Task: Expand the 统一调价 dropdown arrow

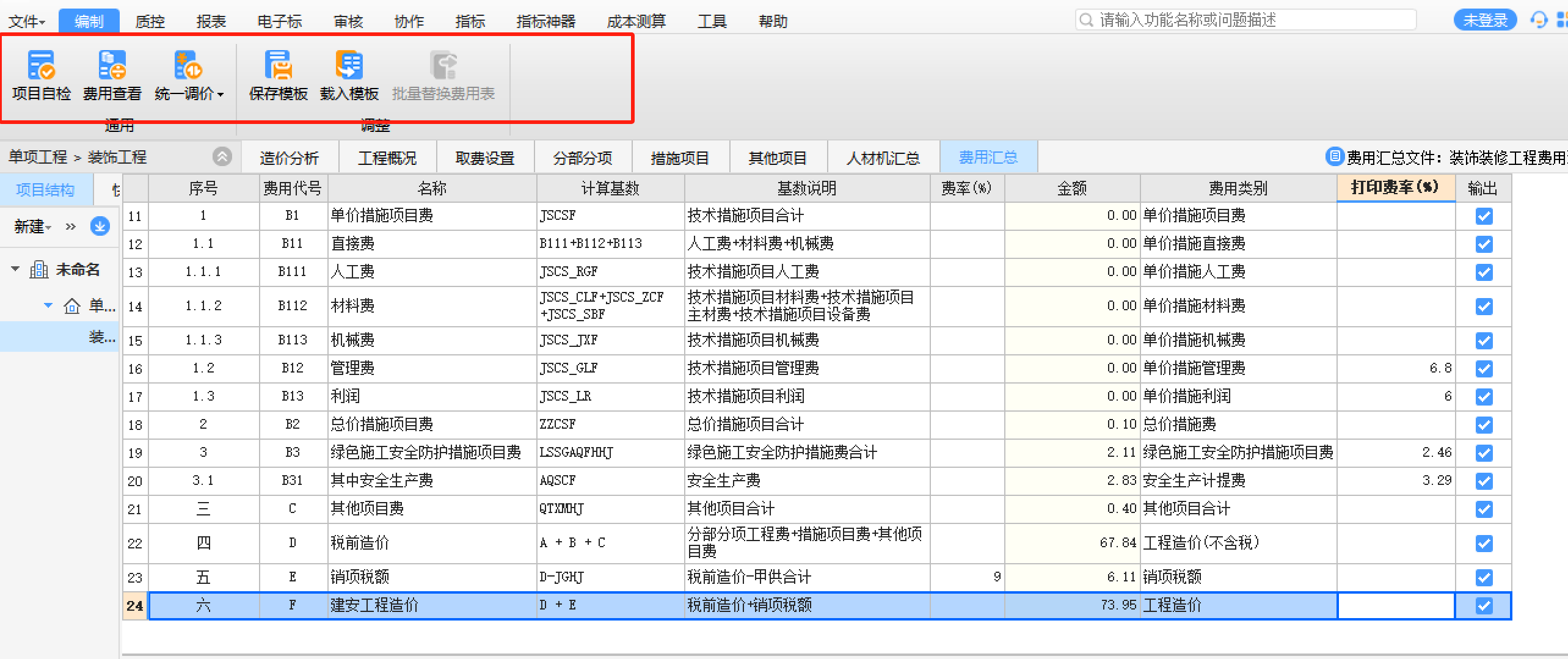Action: 221,95
